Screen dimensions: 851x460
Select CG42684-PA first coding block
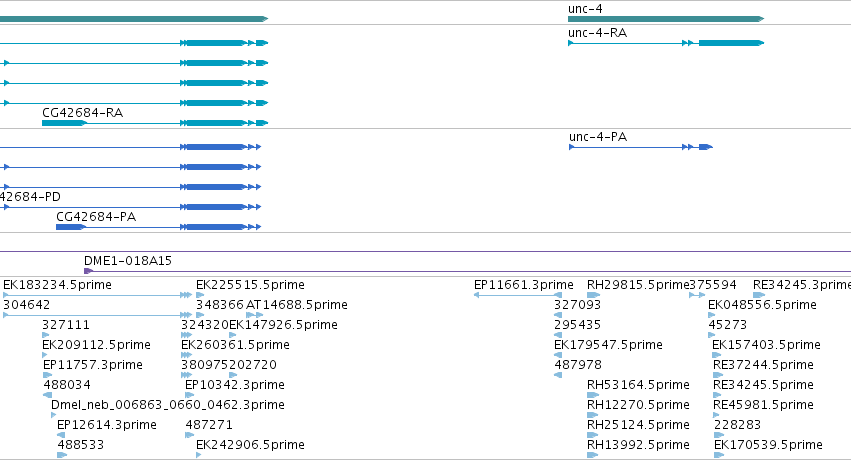click(70, 227)
